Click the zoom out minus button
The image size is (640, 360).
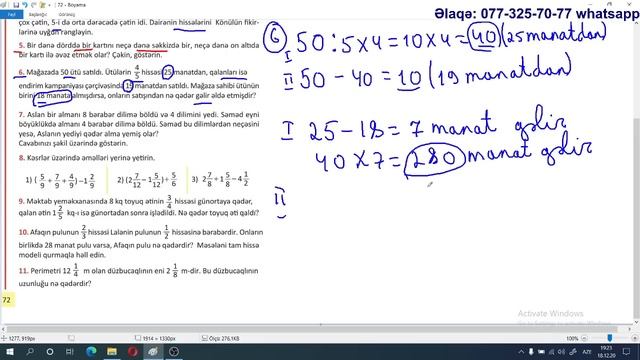584,338
